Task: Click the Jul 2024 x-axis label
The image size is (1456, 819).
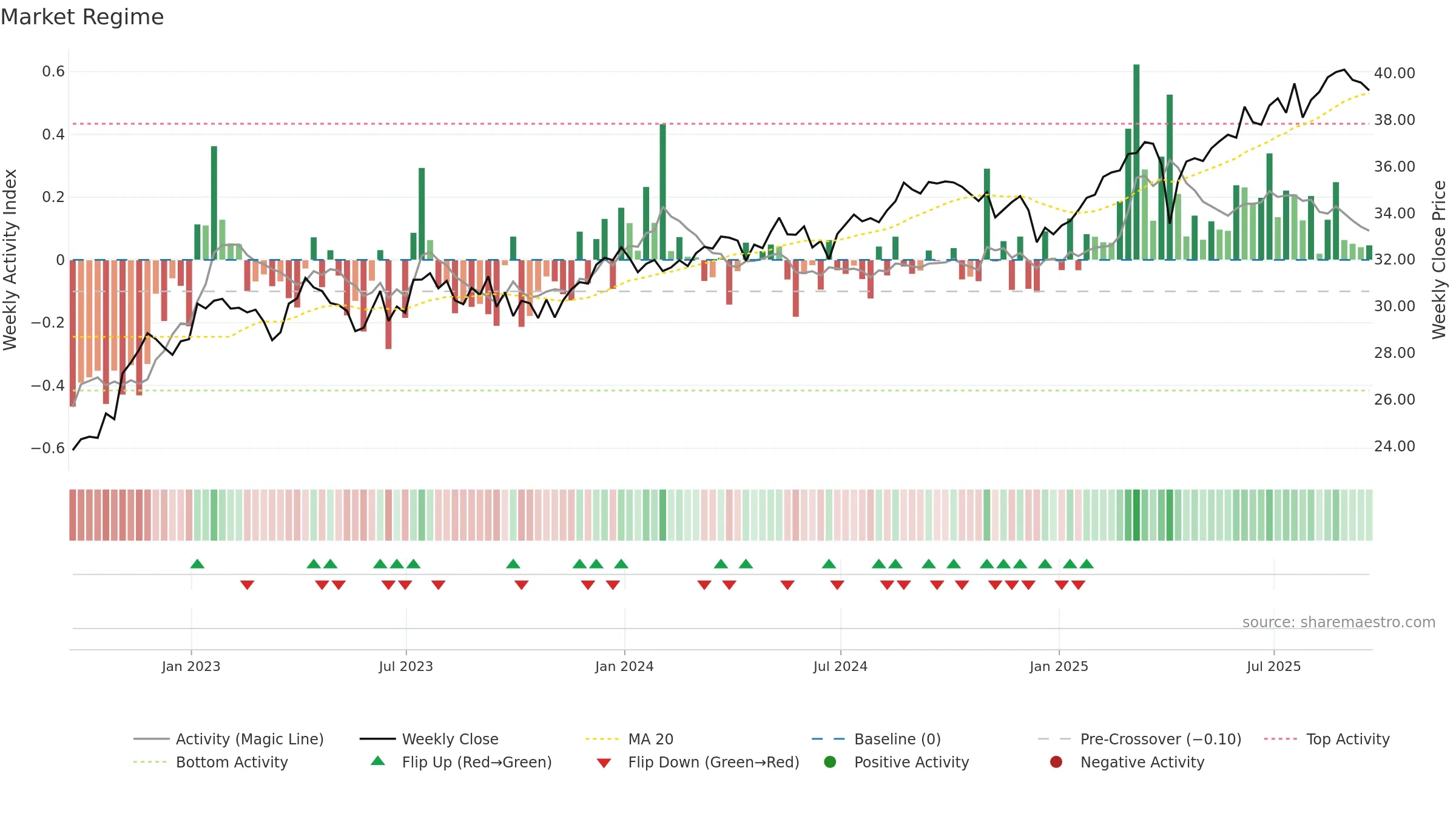Action: [x=840, y=666]
